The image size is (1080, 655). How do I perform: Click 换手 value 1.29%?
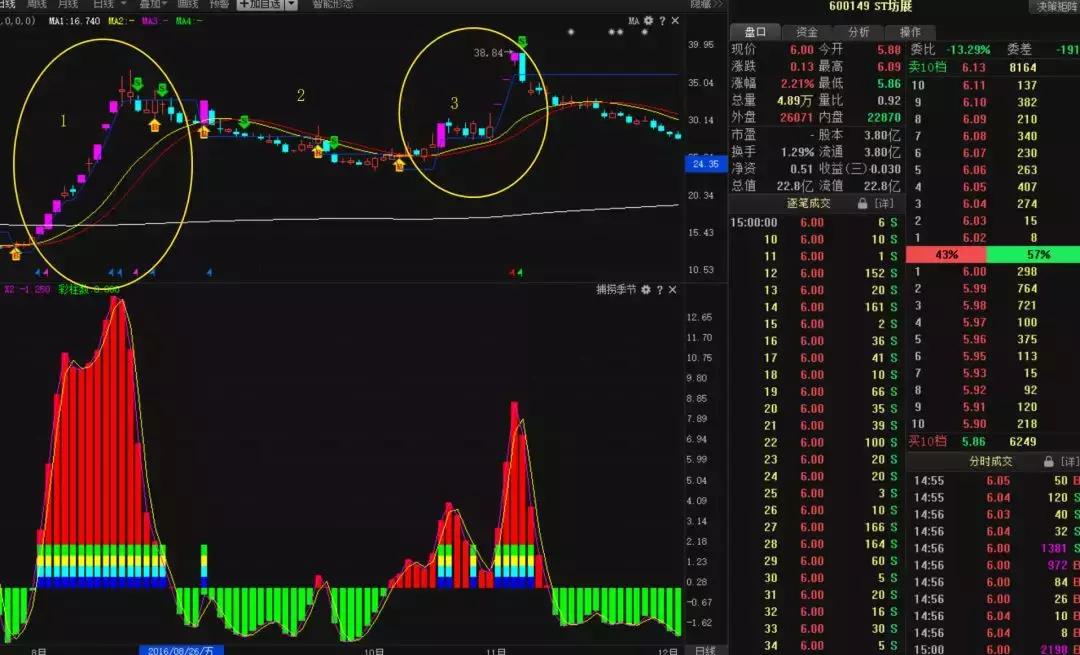pyautogui.click(x=797, y=151)
